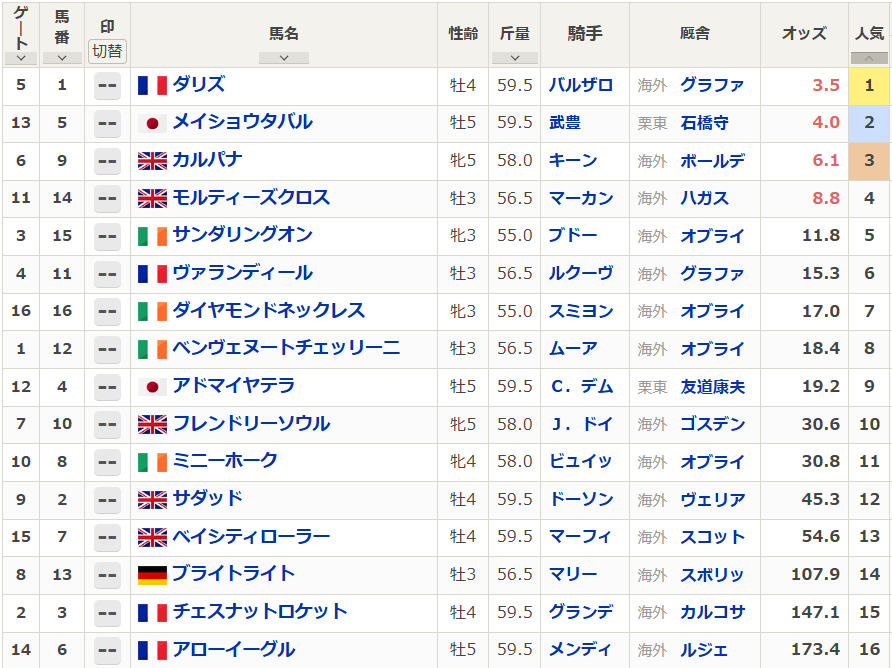Toggle mark selector for サンダリングオン row
The height and width of the screenshot is (668, 892).
click(x=107, y=237)
